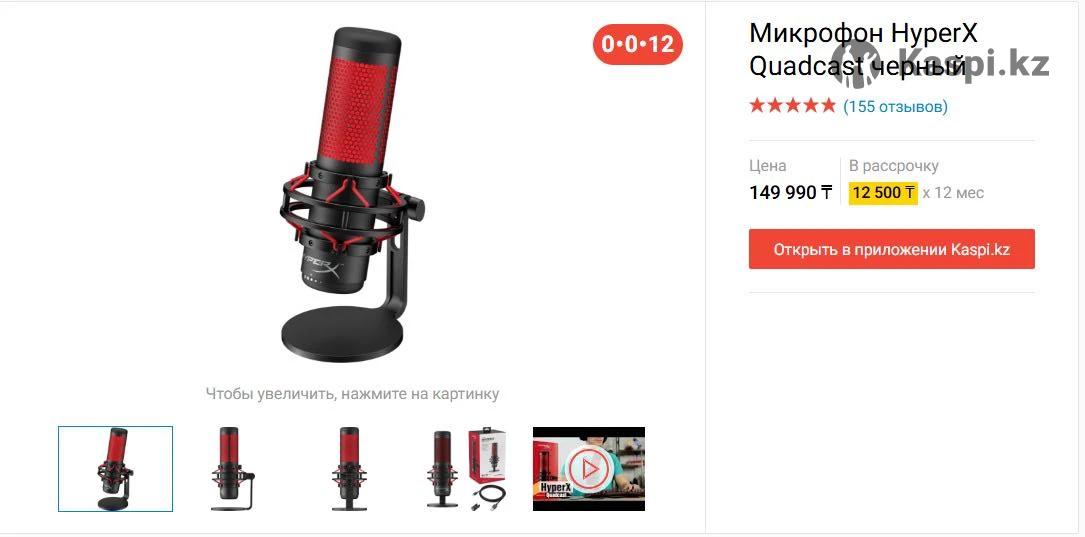Click the x 12 мес term text

point(954,192)
